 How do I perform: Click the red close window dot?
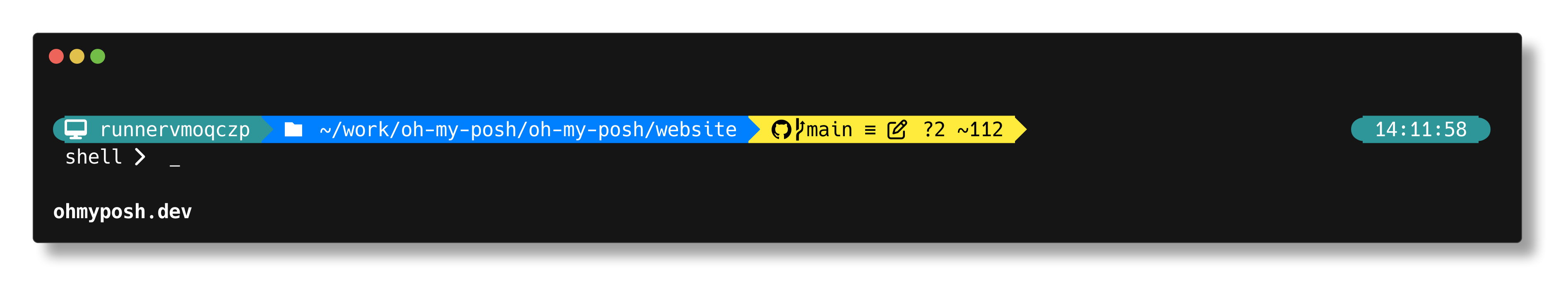pos(56,57)
